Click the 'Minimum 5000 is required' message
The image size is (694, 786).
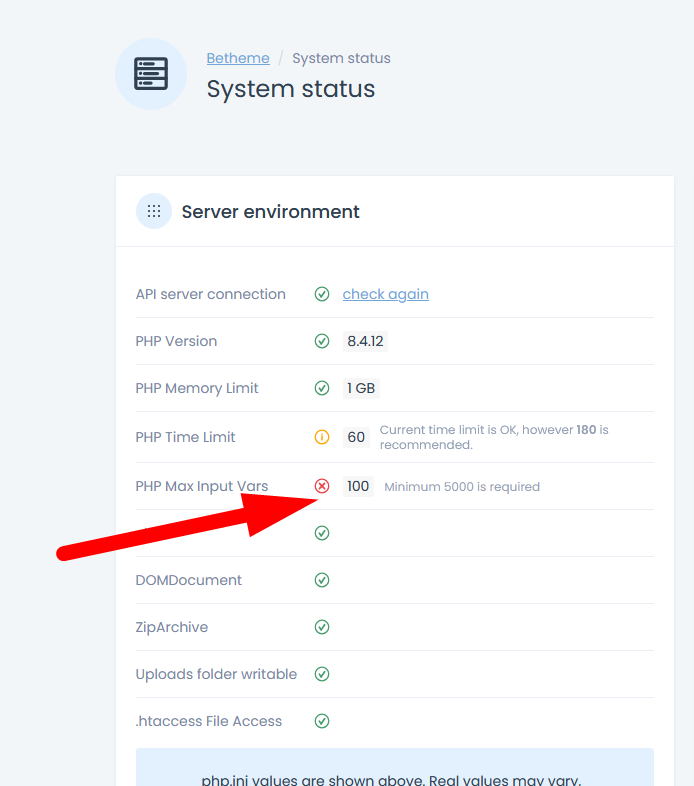click(462, 487)
